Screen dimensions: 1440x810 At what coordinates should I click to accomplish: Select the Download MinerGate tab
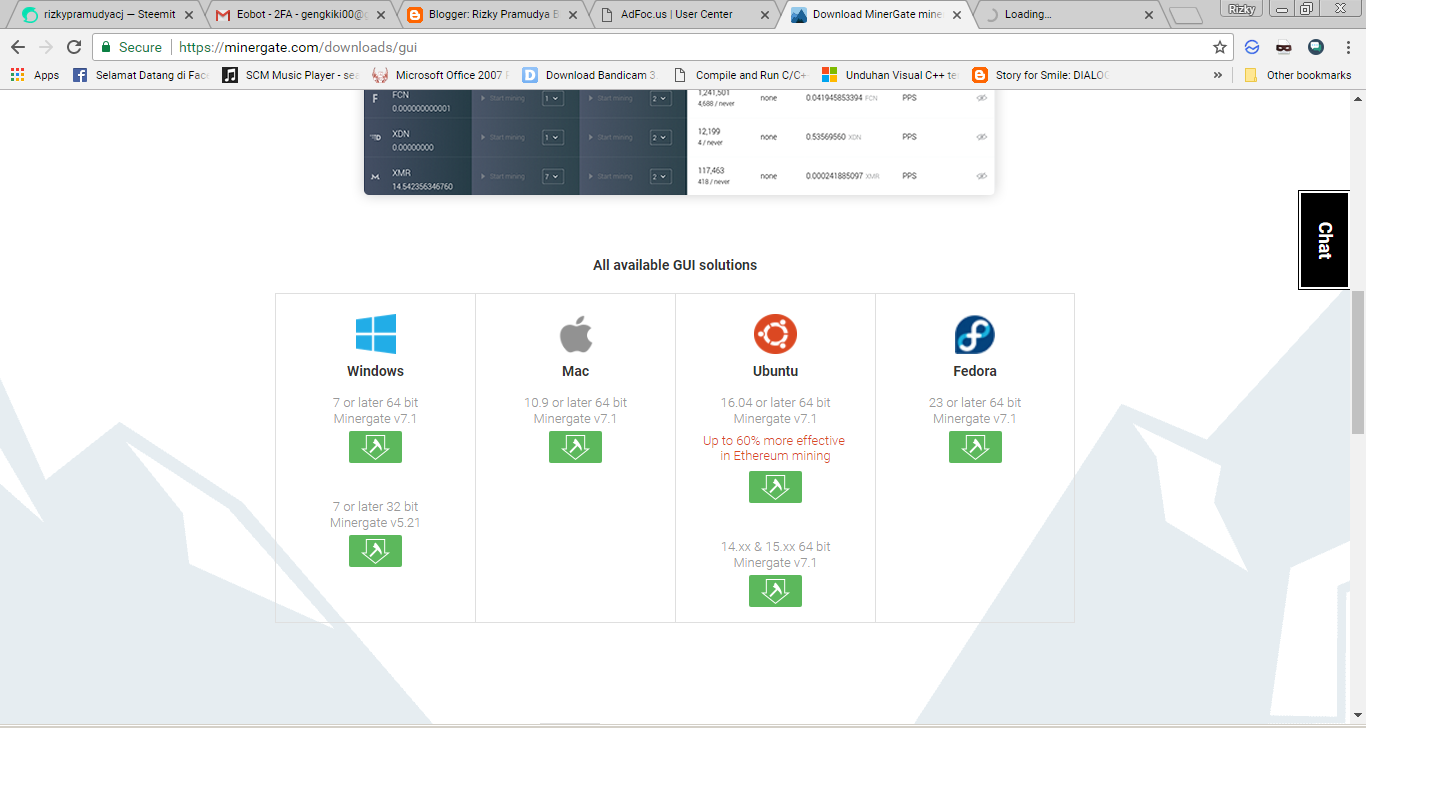pyautogui.click(x=874, y=15)
